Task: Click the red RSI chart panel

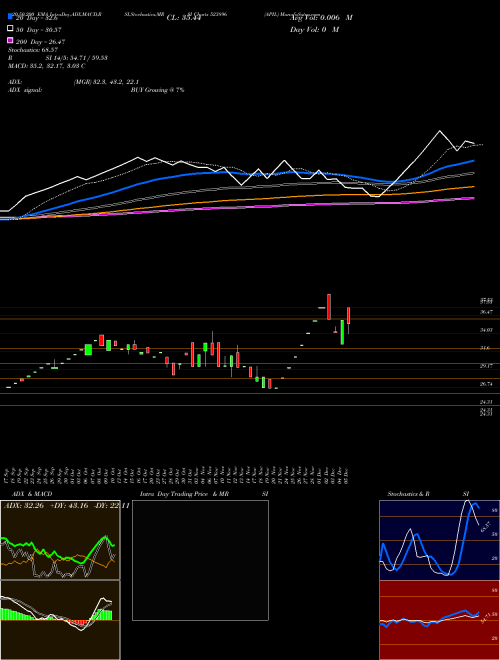Action: [439, 620]
